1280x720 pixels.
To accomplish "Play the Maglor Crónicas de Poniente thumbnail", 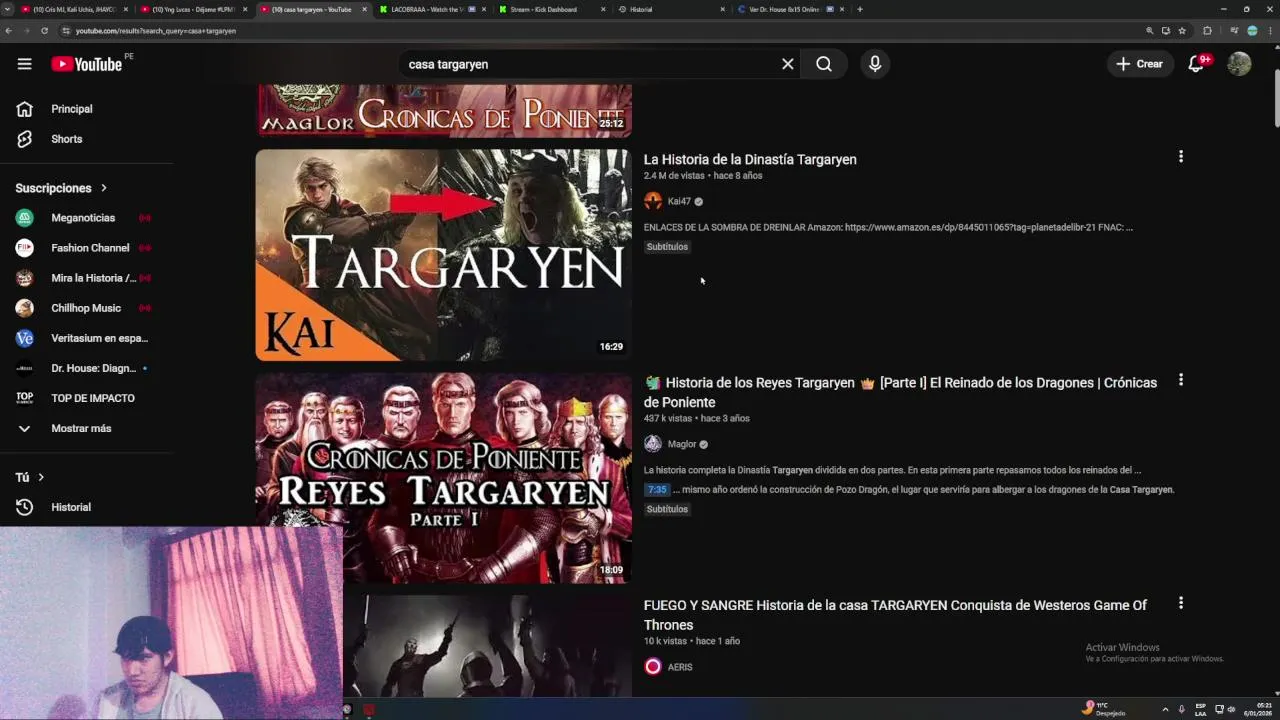I will point(443,110).
